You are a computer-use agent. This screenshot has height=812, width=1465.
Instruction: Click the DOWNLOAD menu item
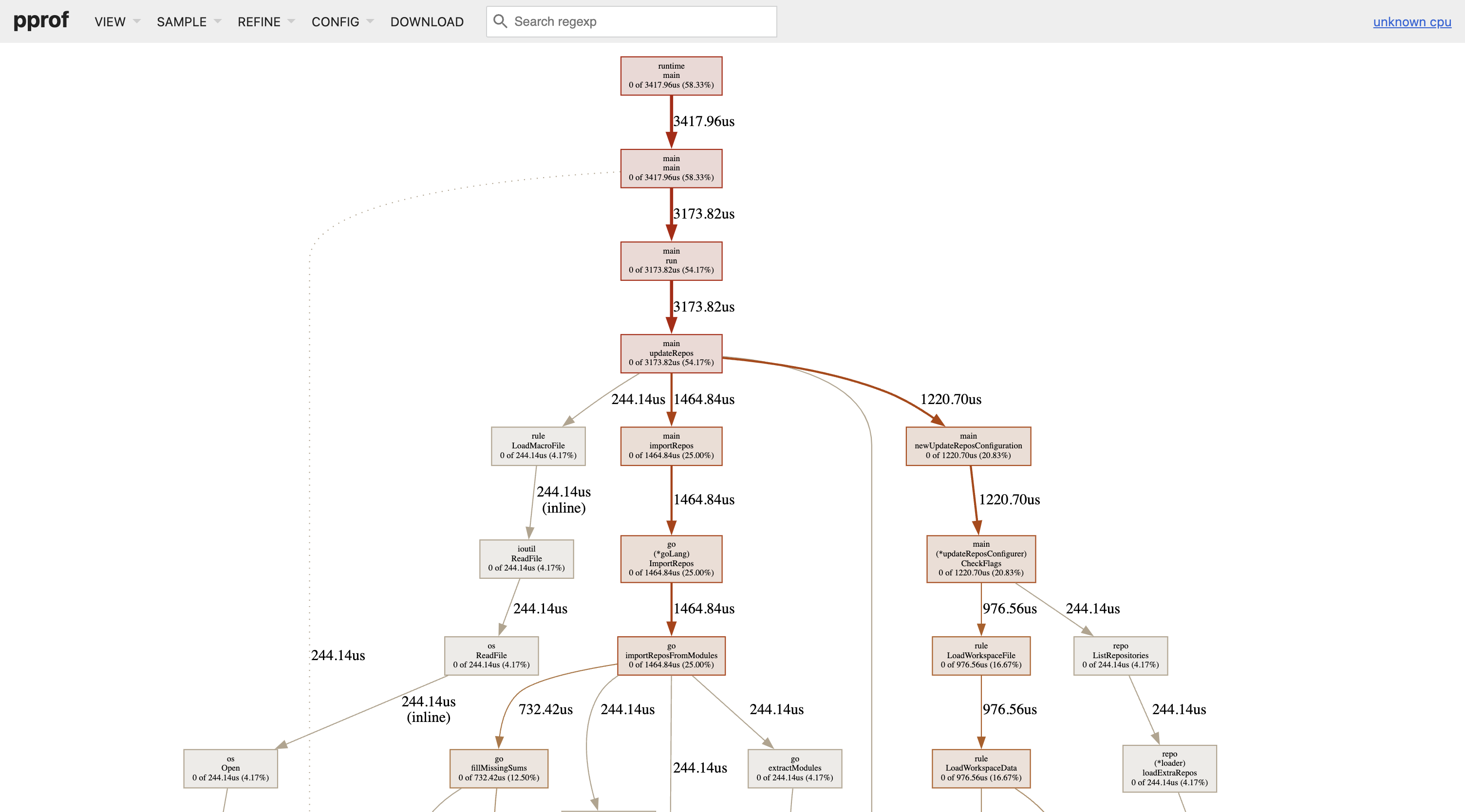pos(427,21)
